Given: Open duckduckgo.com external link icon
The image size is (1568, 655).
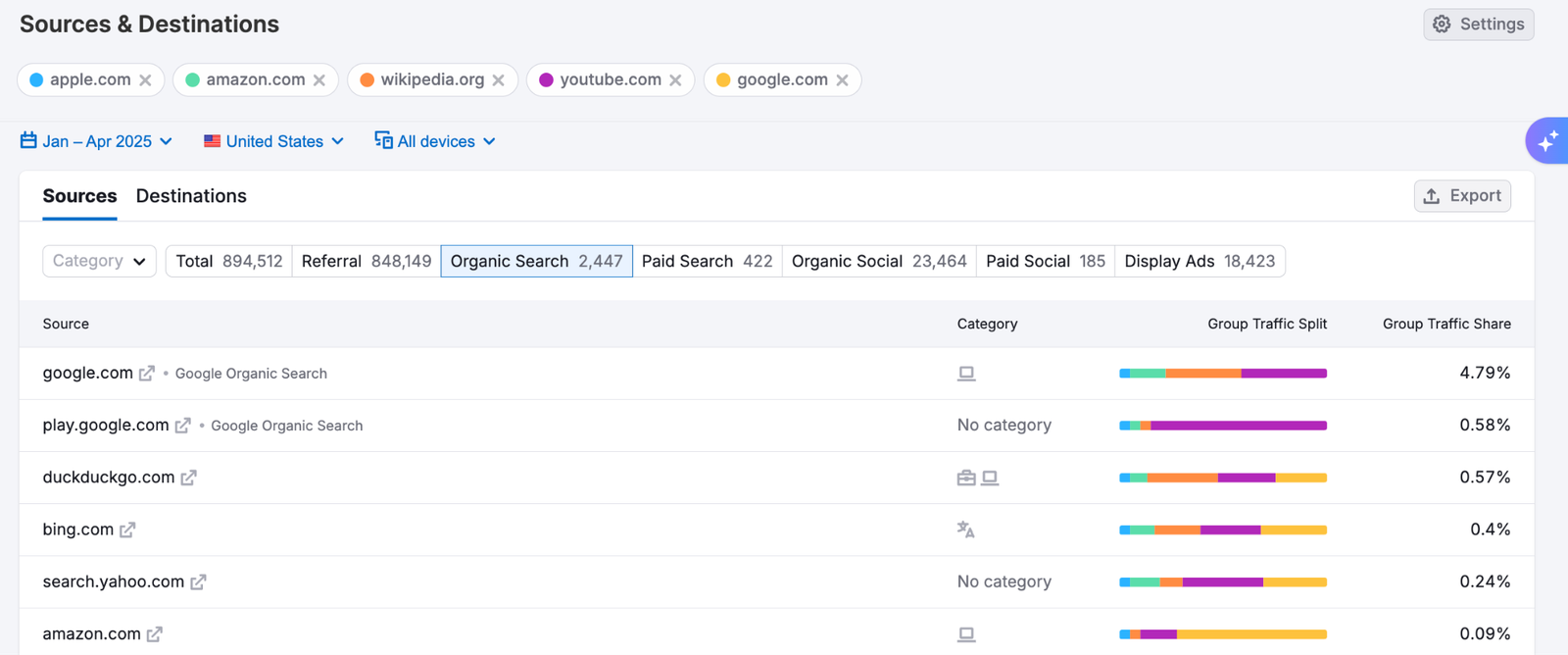Looking at the screenshot, I should (x=189, y=478).
